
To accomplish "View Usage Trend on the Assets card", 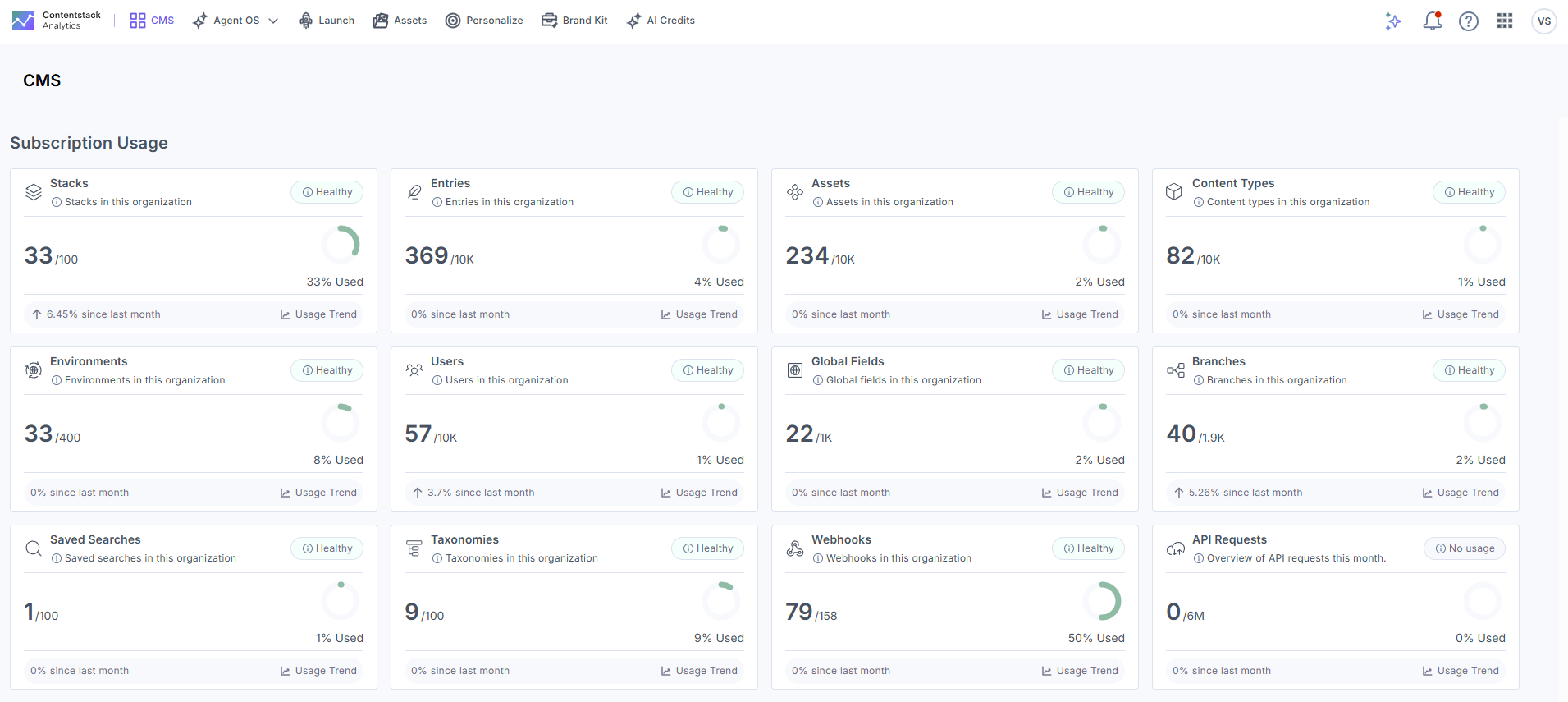I will tap(1080, 314).
